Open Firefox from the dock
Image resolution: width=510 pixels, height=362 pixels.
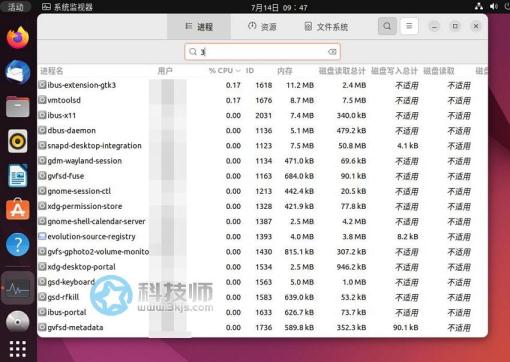[x=18, y=38]
